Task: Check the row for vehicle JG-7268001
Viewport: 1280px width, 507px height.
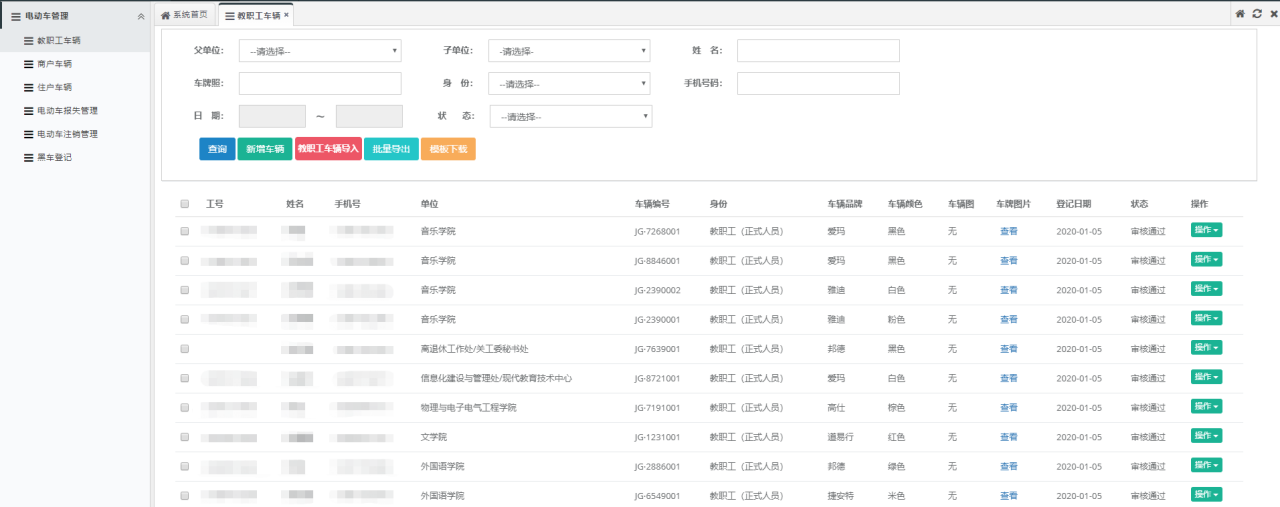Action: pos(185,231)
